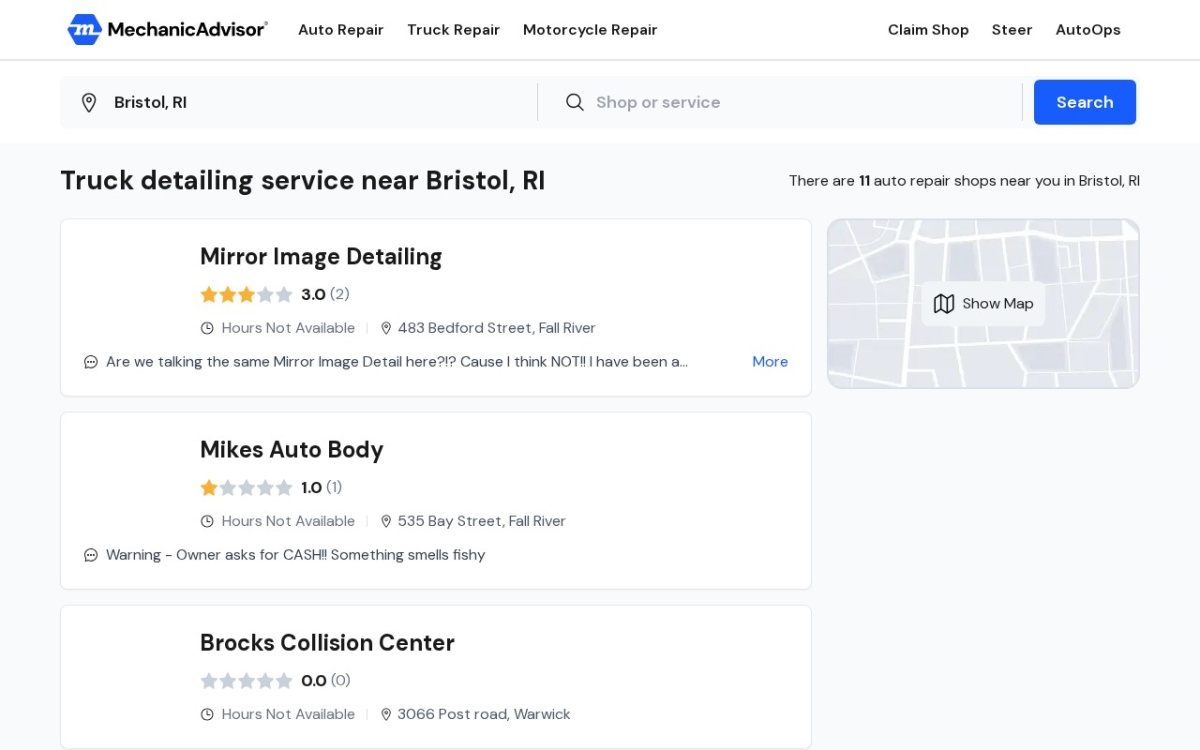The image size is (1200, 750).
Task: Open the Auto Repair menu
Action: pos(341,30)
